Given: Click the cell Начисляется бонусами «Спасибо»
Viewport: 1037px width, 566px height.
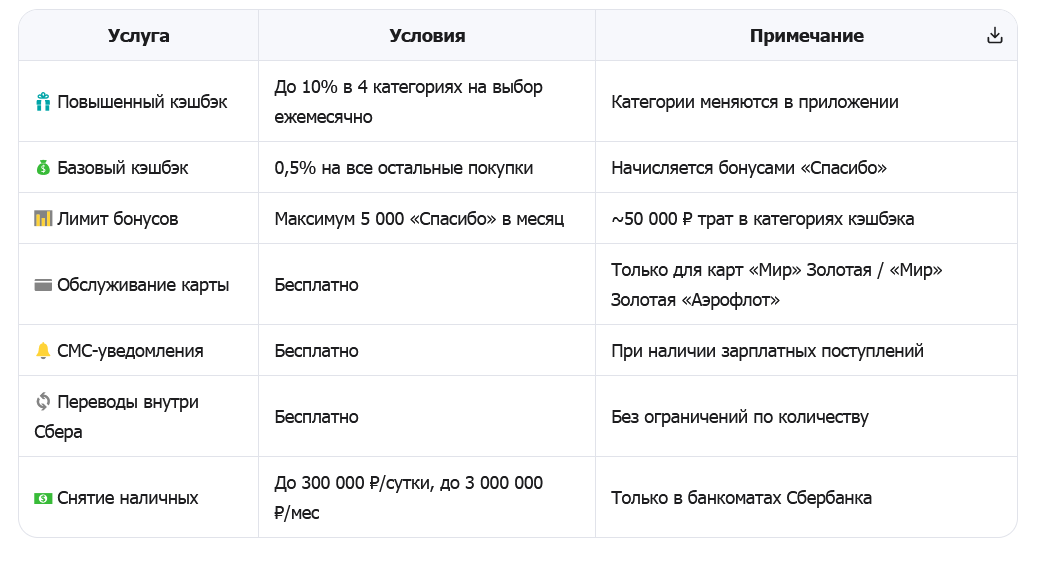Looking at the screenshot, I should coord(806,168).
